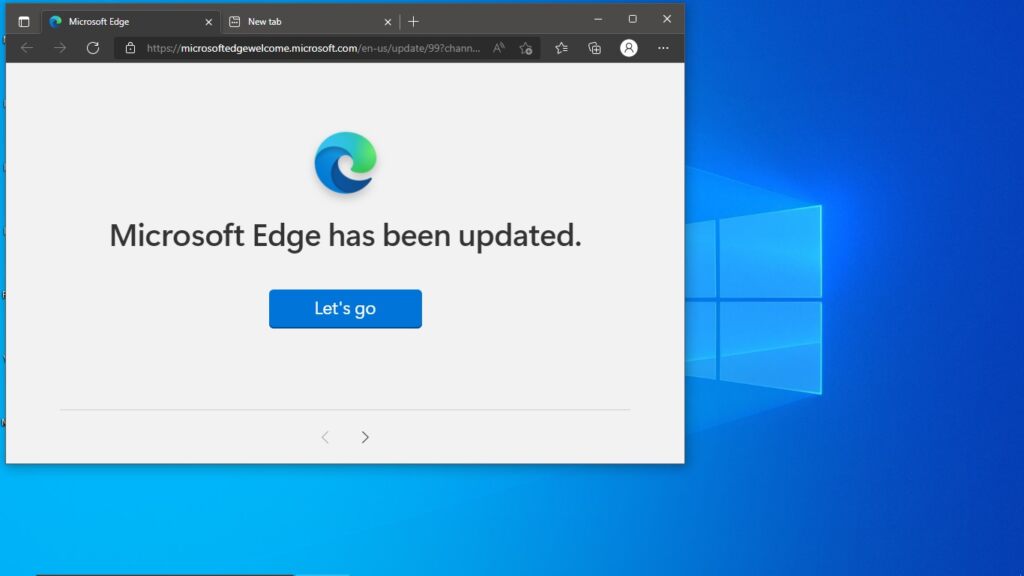Refresh the current page
The image size is (1024, 576).
pyautogui.click(x=93, y=48)
